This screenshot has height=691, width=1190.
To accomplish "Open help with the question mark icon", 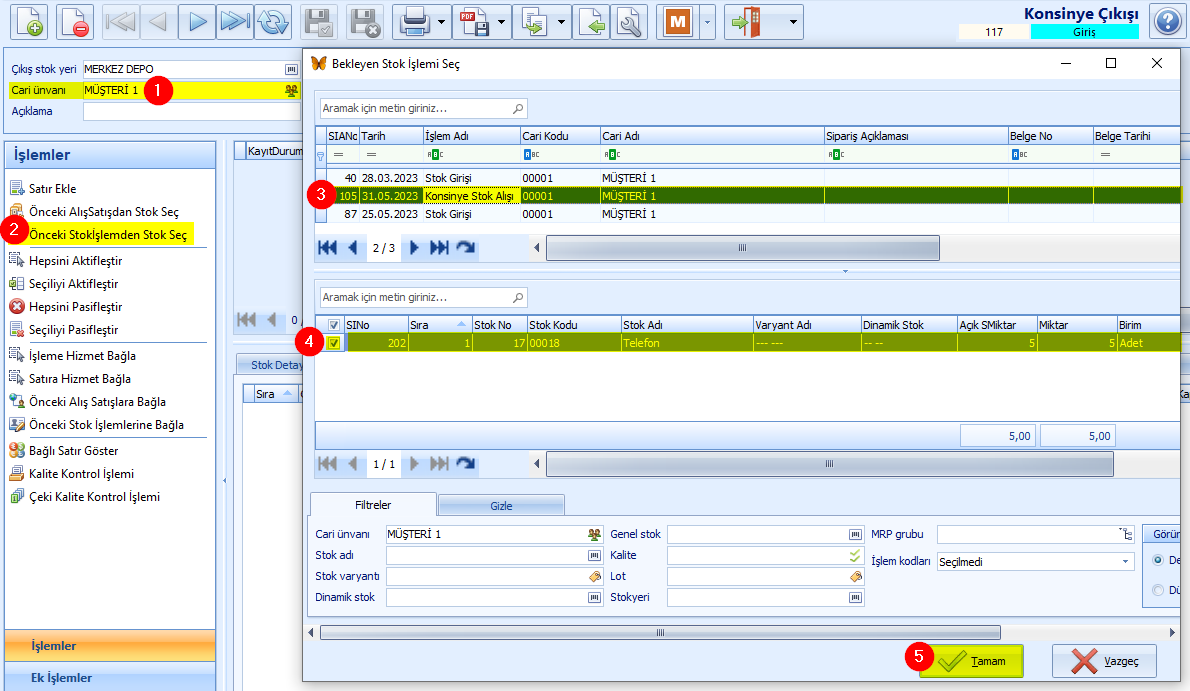I will [x=1167, y=21].
